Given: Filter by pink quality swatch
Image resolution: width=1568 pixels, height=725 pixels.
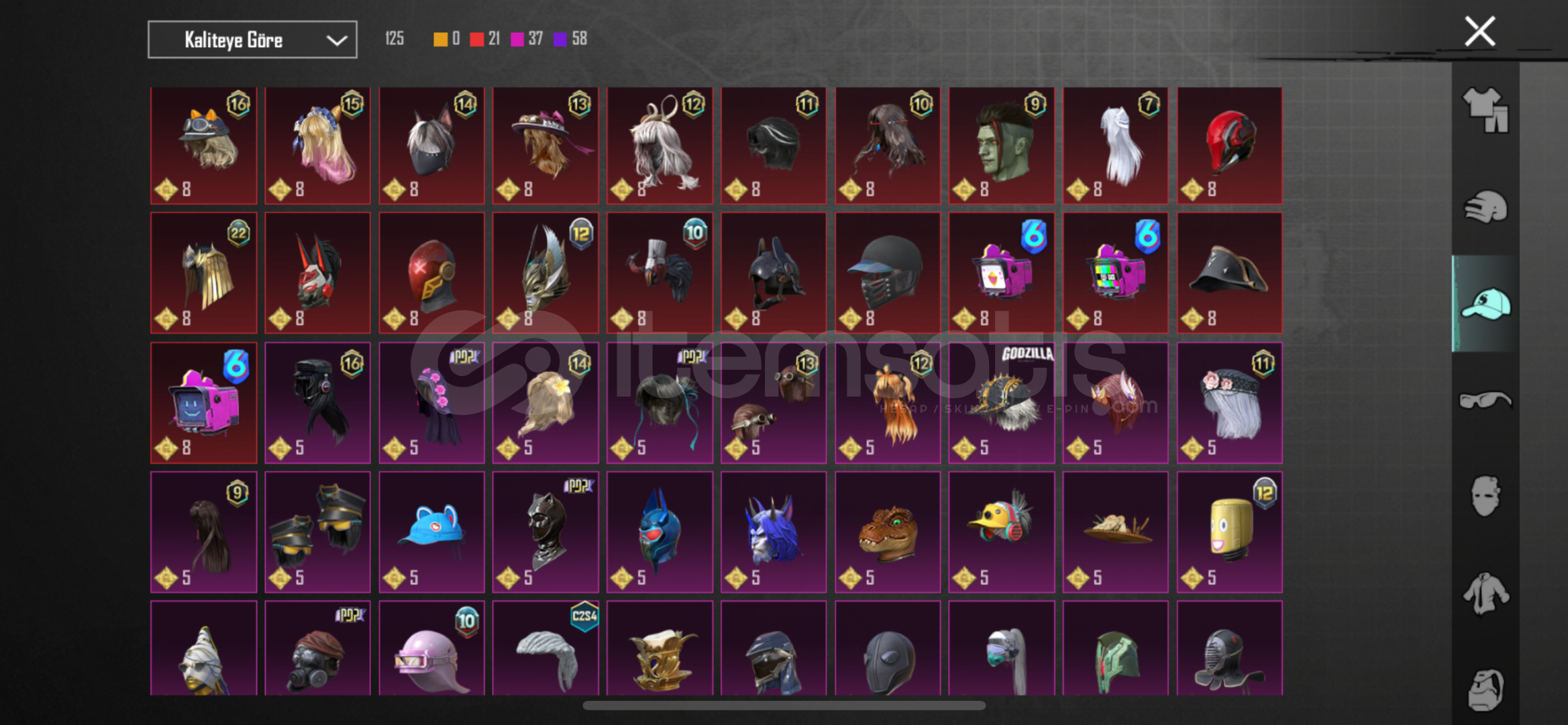Looking at the screenshot, I should [517, 39].
